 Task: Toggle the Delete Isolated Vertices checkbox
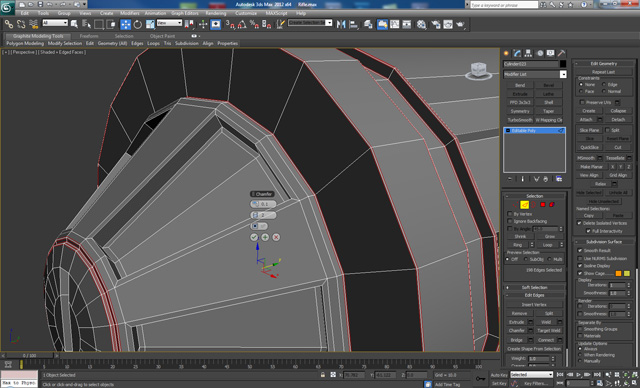(579, 223)
